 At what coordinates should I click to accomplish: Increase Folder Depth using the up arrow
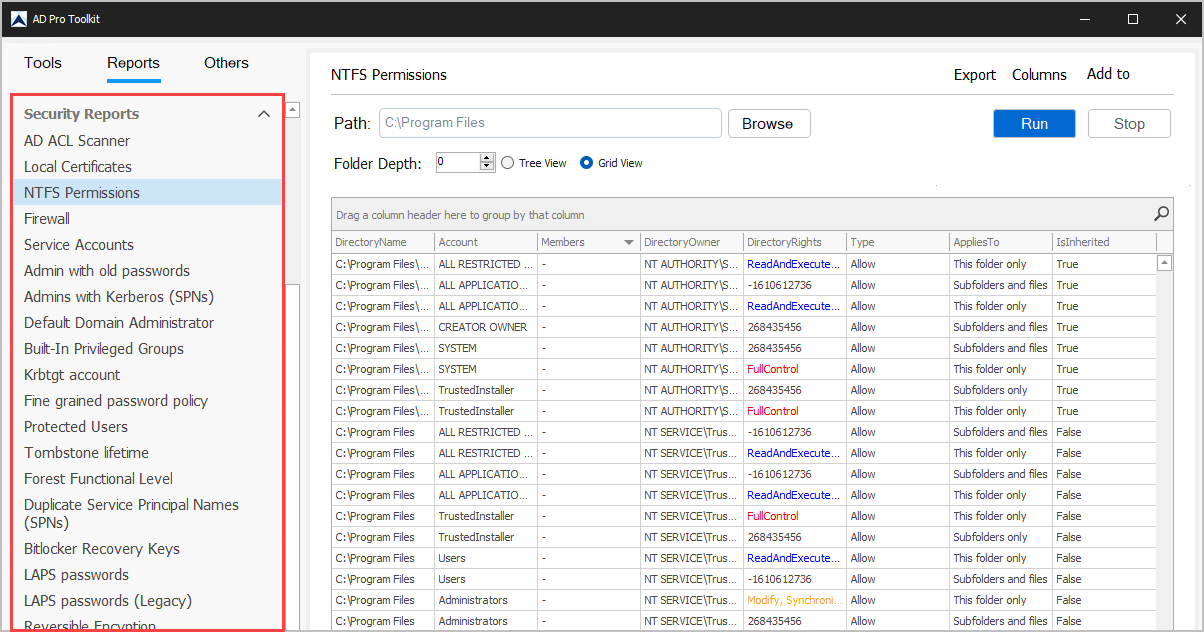(487, 156)
